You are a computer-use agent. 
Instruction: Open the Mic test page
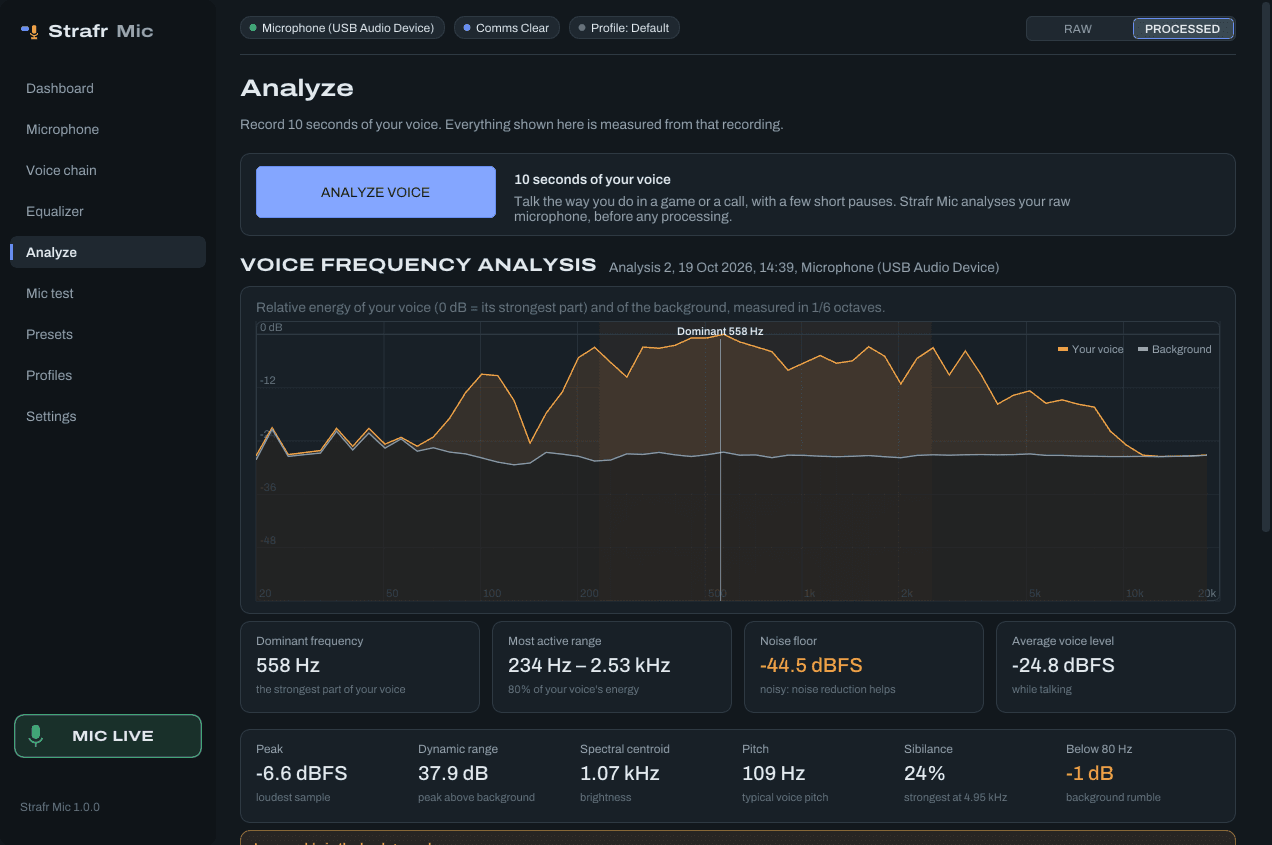pyautogui.click(x=108, y=293)
